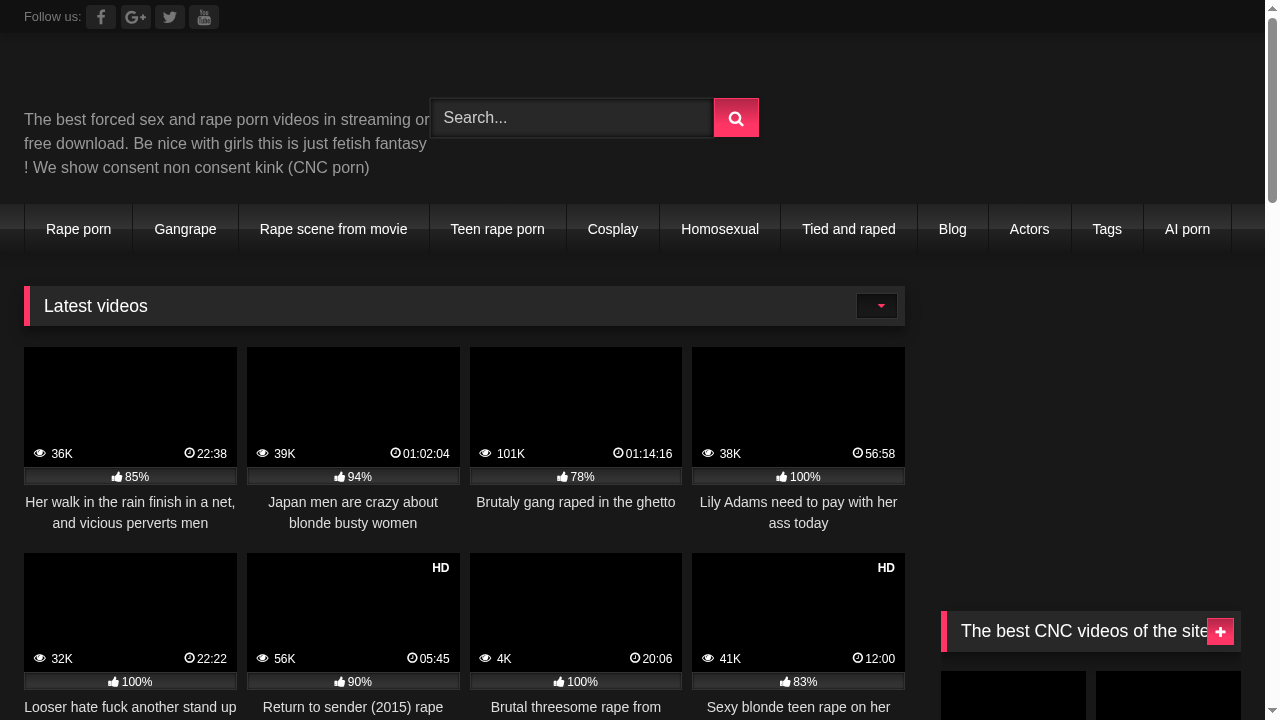The width and height of the screenshot is (1280, 720).
Task: Go to the Actors page
Action: pos(1029,229)
